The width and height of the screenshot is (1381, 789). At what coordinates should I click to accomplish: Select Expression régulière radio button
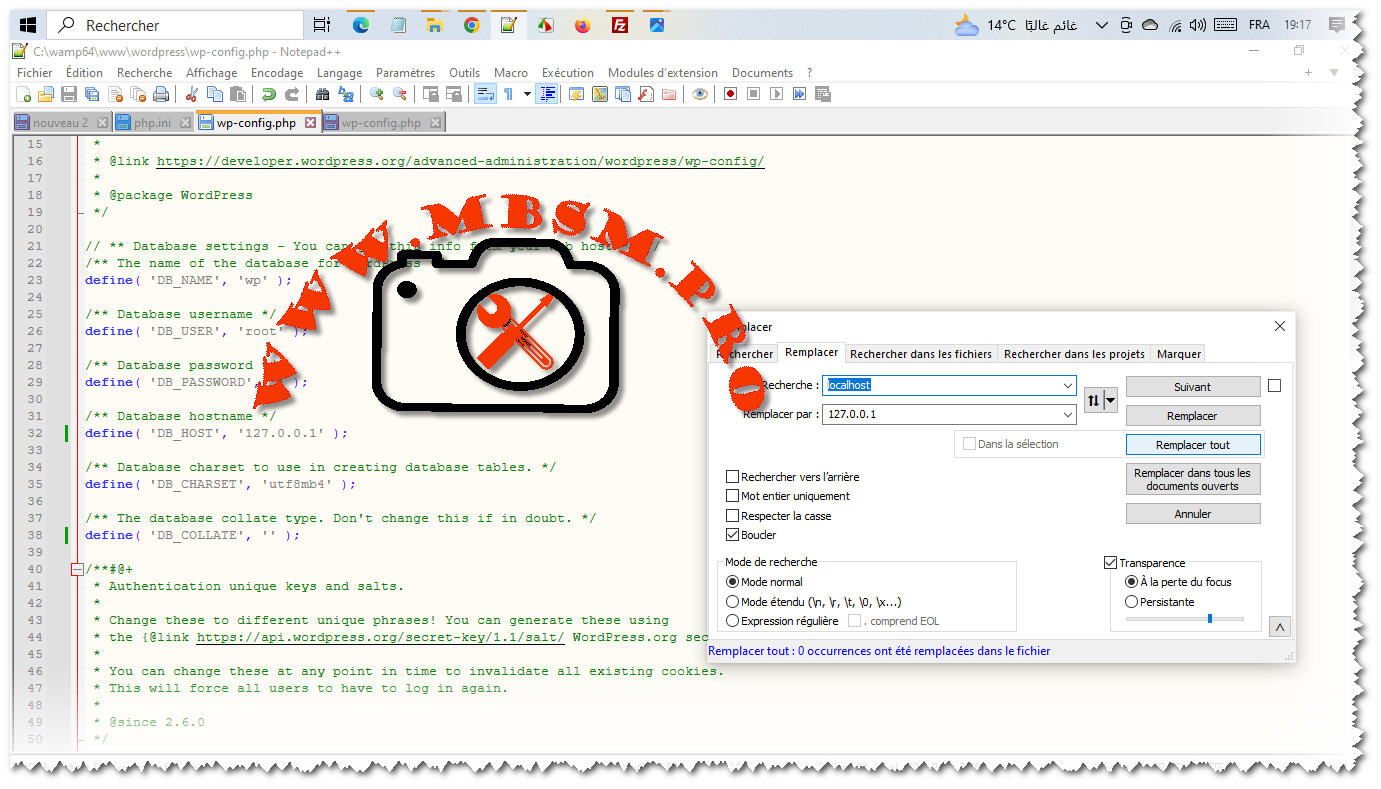tap(732, 621)
